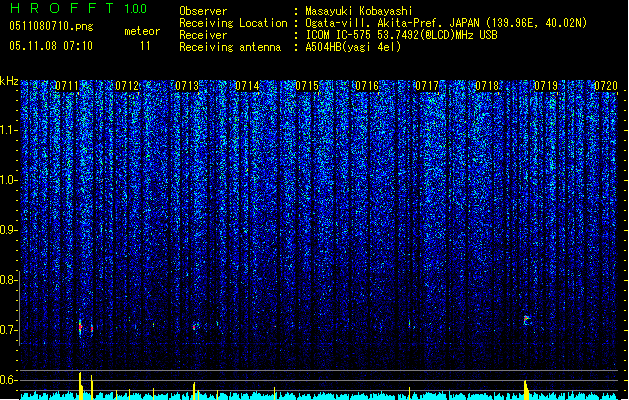Click the 0713 time marker
Viewport: 629px width, 400px height.
(x=187, y=86)
